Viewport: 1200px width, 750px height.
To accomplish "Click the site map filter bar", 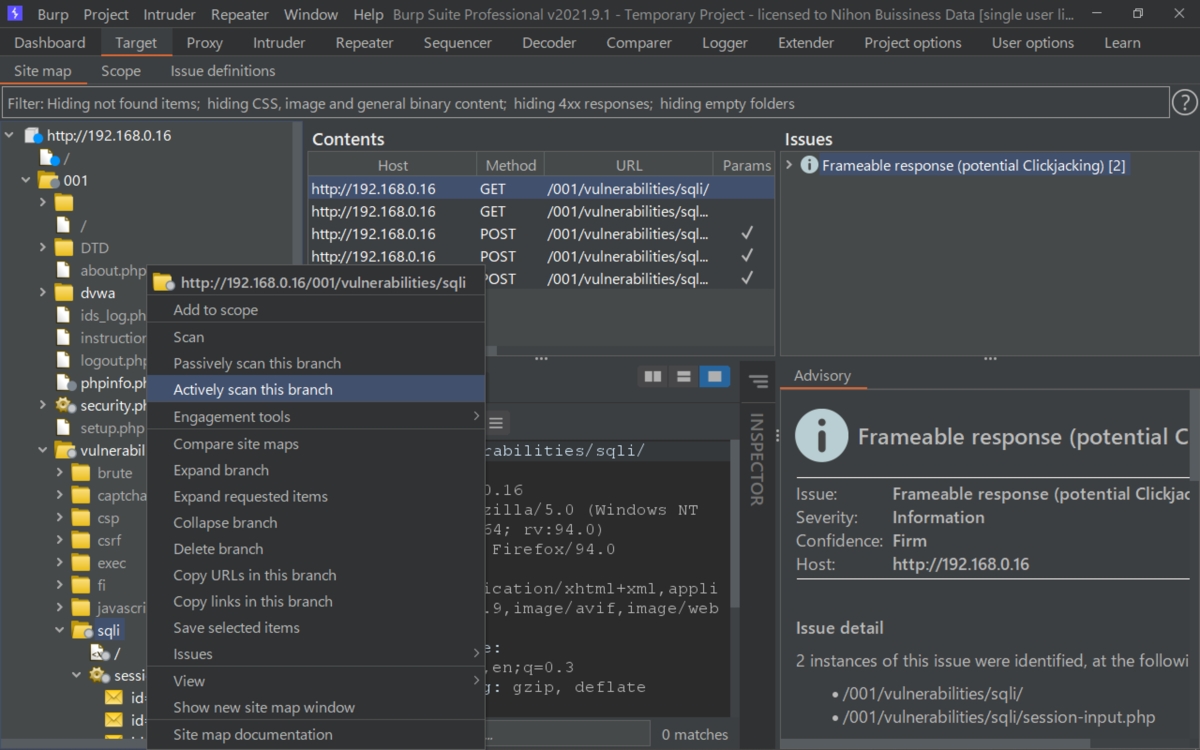I will pyautogui.click(x=585, y=103).
